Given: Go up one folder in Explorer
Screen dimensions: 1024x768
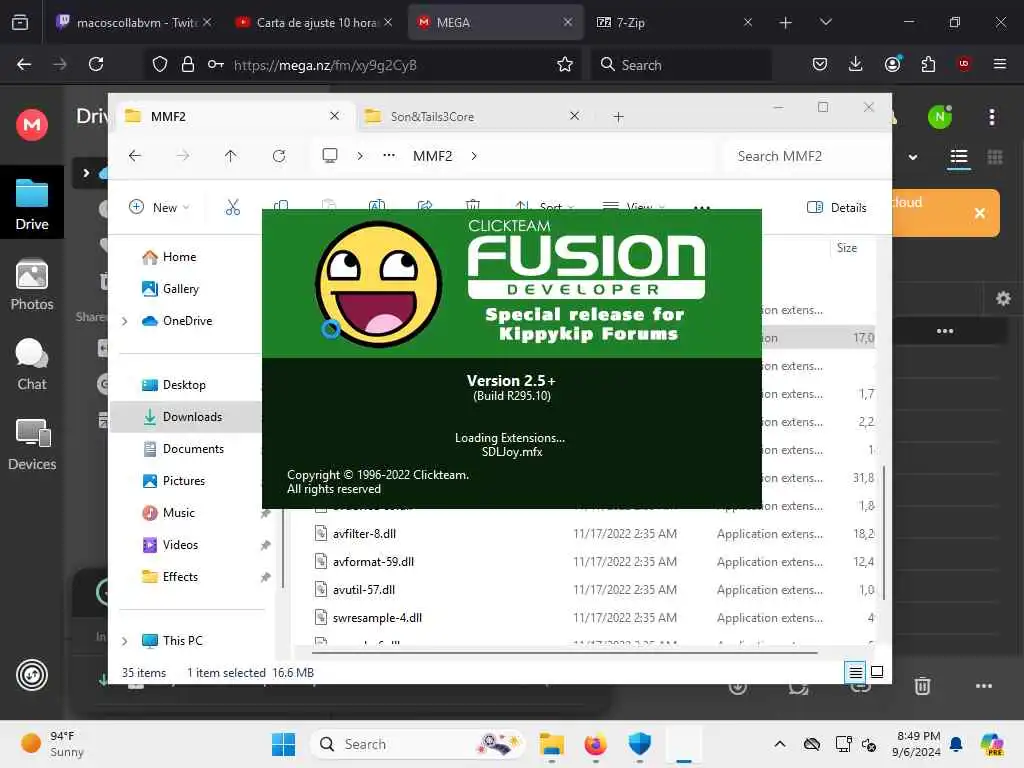Looking at the screenshot, I should (x=231, y=155).
